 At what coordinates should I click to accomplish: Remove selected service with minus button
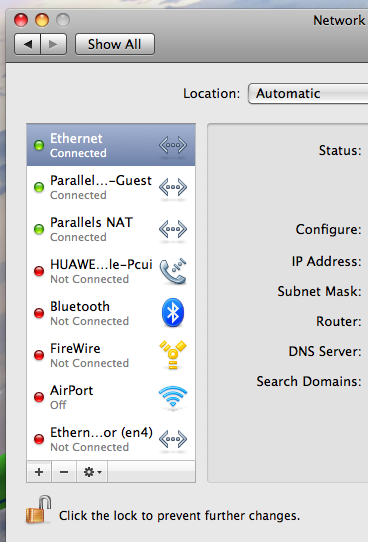click(x=64, y=471)
